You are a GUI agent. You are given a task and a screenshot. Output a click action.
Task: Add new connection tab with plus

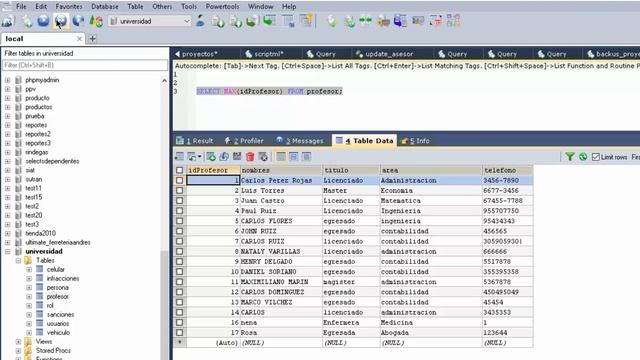tap(93, 38)
